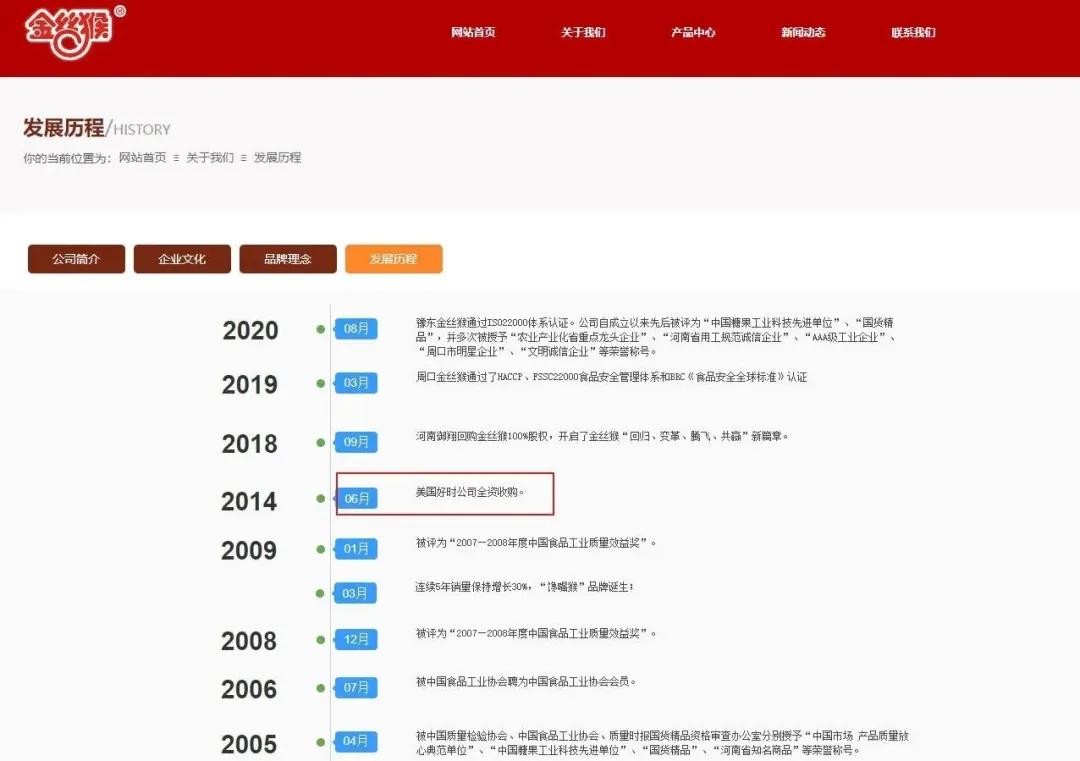Image resolution: width=1080 pixels, height=761 pixels.
Task: Click the green dot beside 2020
Action: 320,329
